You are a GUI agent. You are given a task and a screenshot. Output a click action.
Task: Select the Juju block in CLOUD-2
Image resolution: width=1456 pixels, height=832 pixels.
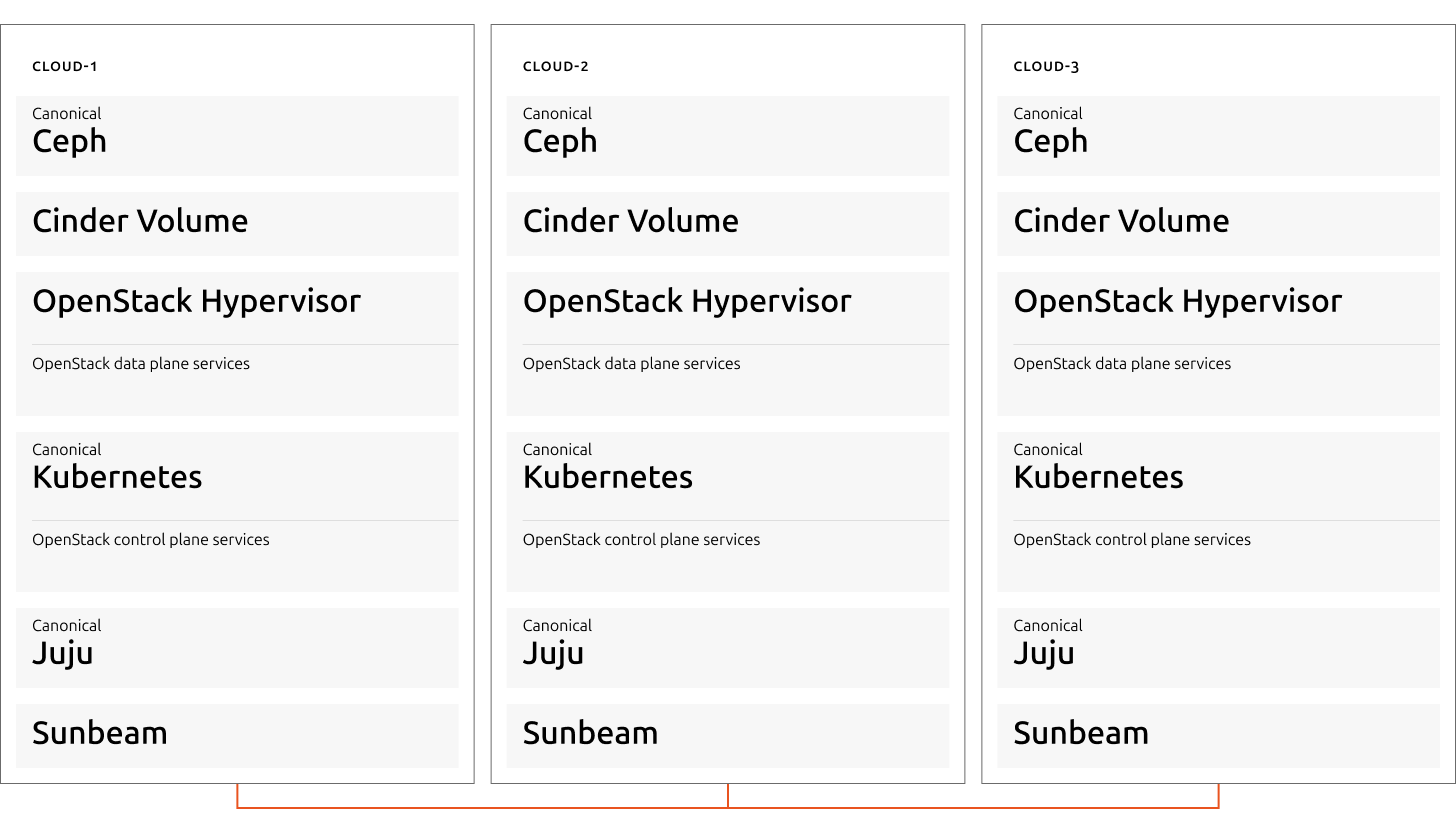click(x=728, y=648)
